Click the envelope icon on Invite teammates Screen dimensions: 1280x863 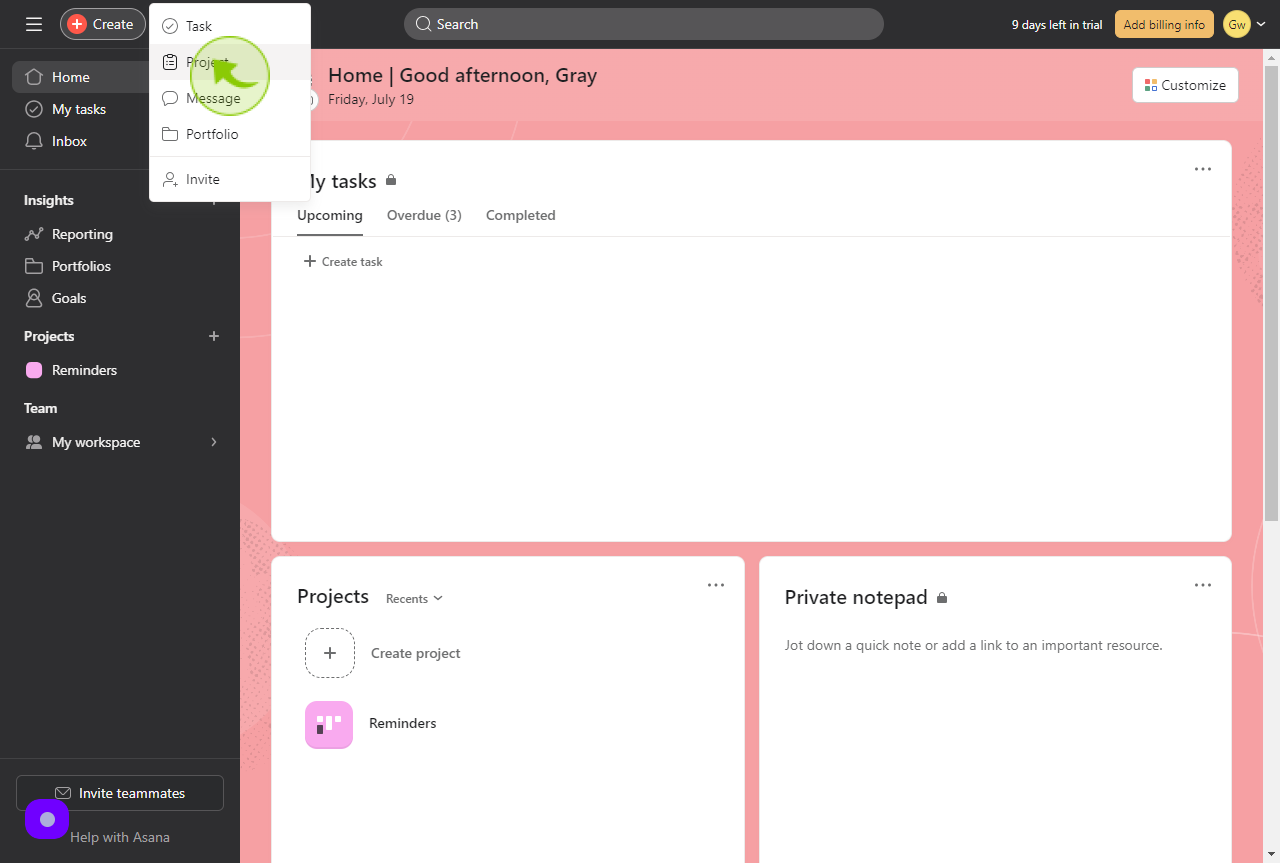63,793
